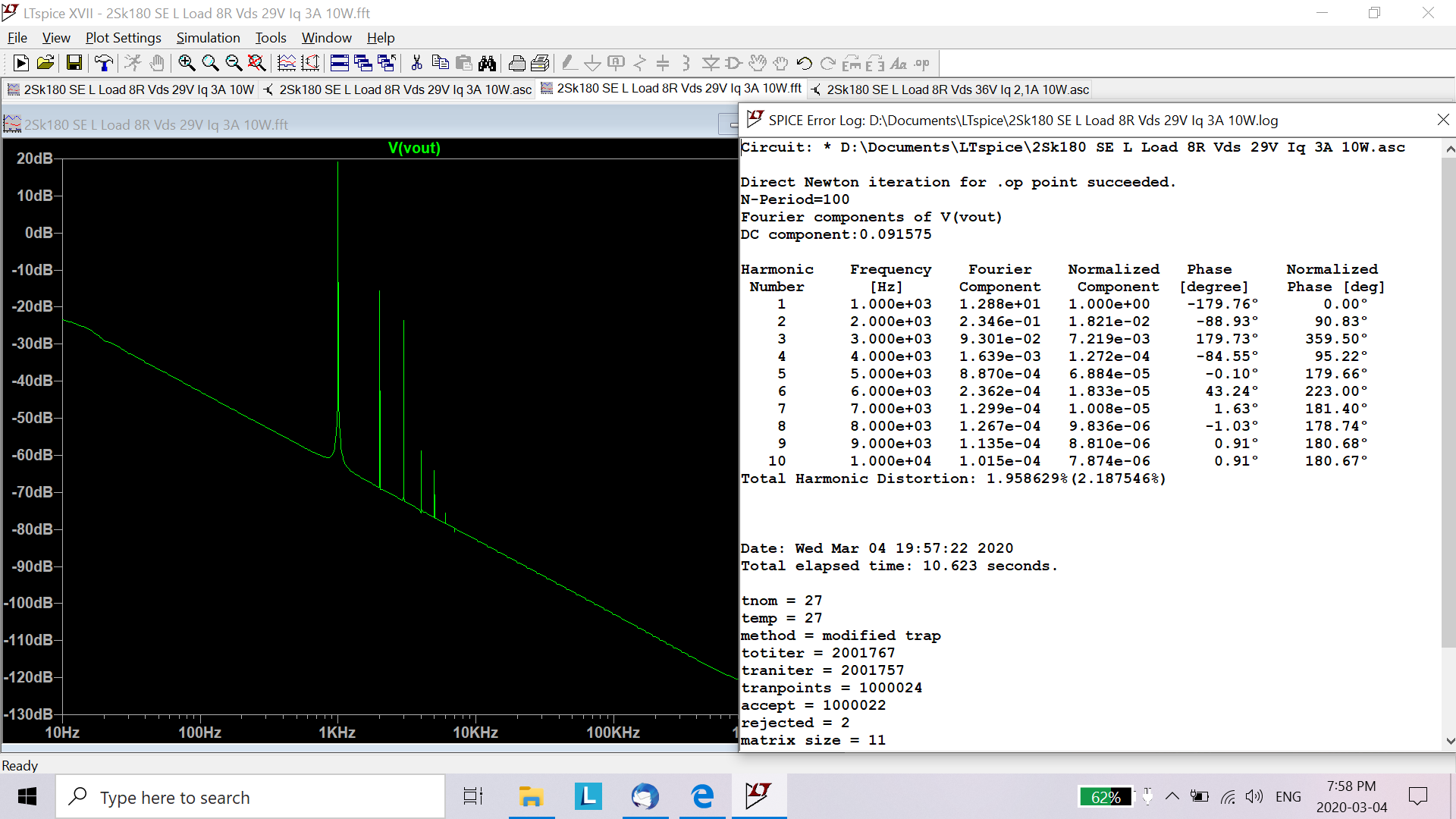Screen dimensions: 1456x819
Task: Click the Place Ground icon
Action: [593, 64]
